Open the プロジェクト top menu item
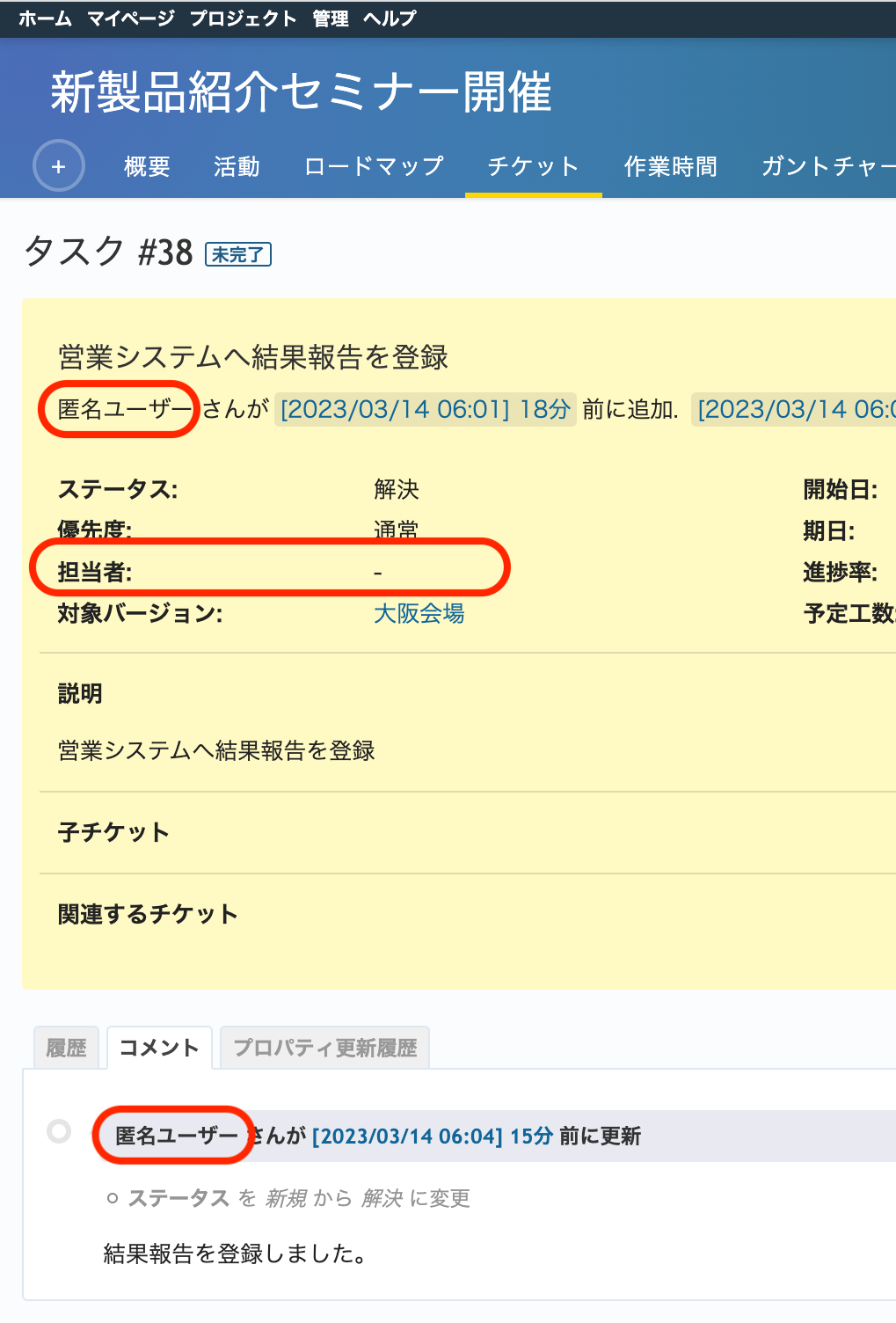The image size is (896, 1323). [243, 18]
